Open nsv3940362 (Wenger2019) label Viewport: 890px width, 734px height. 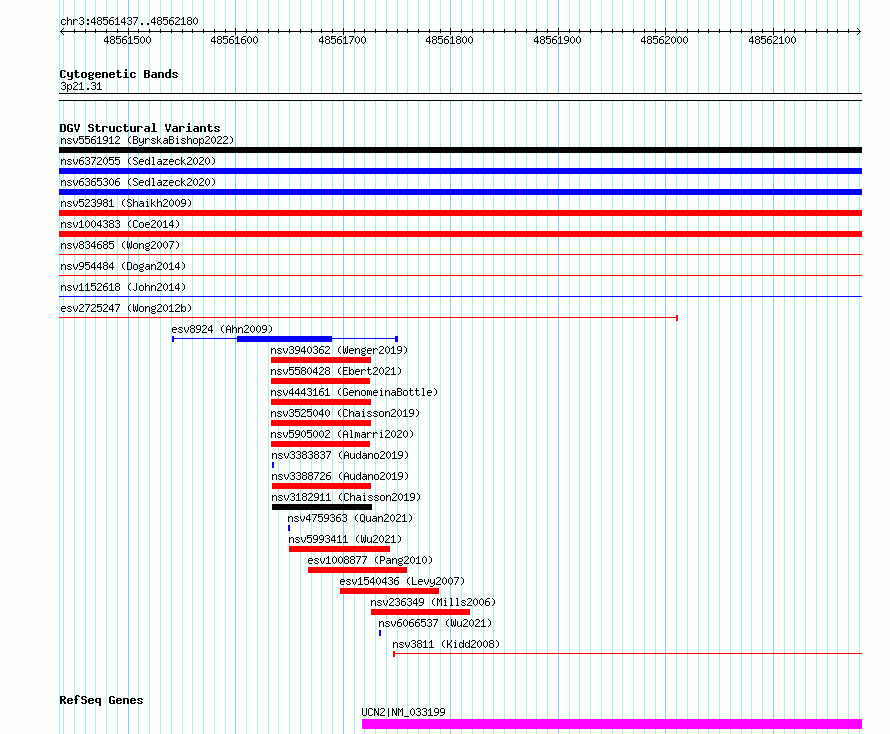[x=339, y=350]
